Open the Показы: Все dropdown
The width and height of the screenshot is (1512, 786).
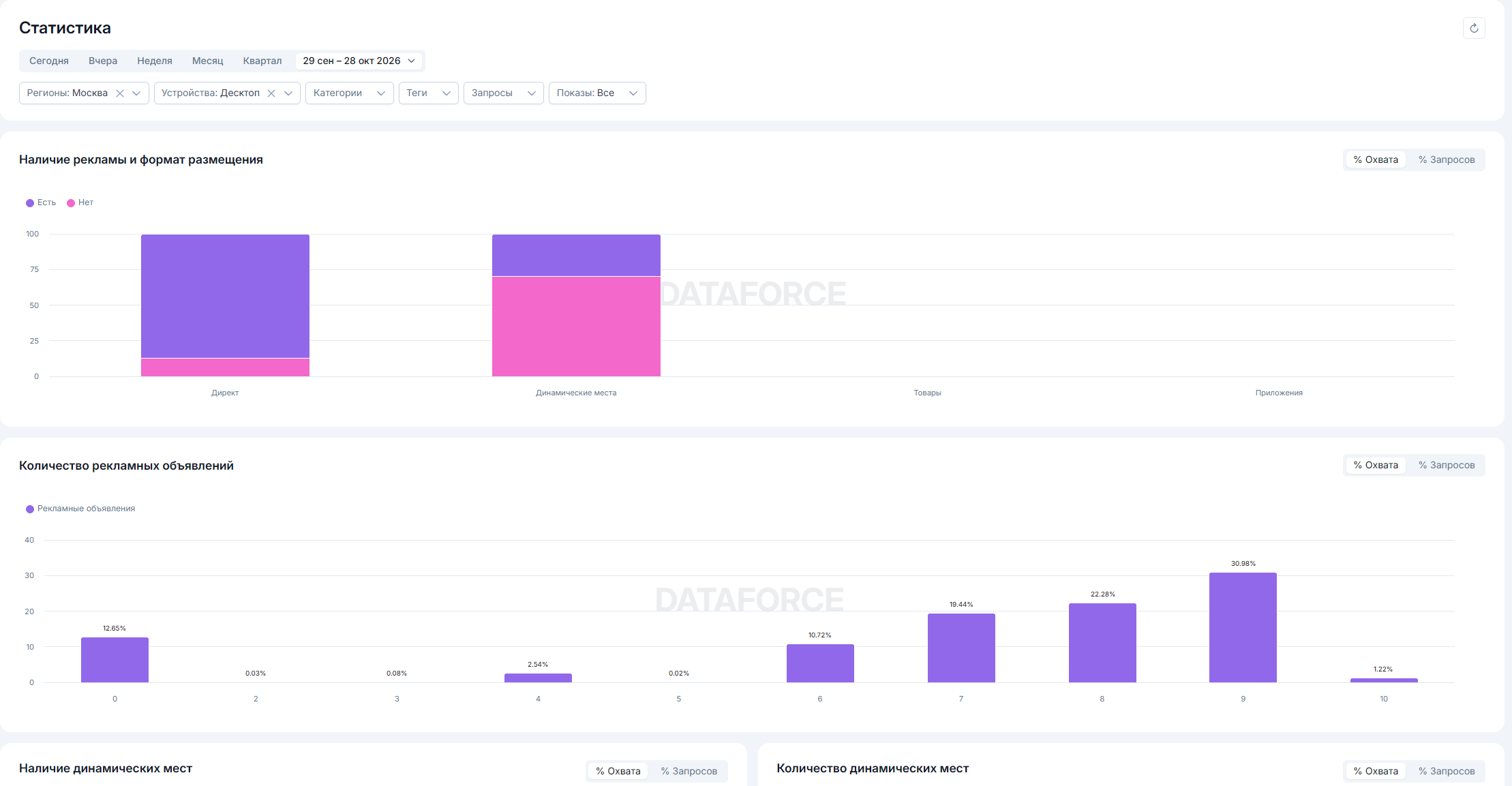(x=597, y=93)
